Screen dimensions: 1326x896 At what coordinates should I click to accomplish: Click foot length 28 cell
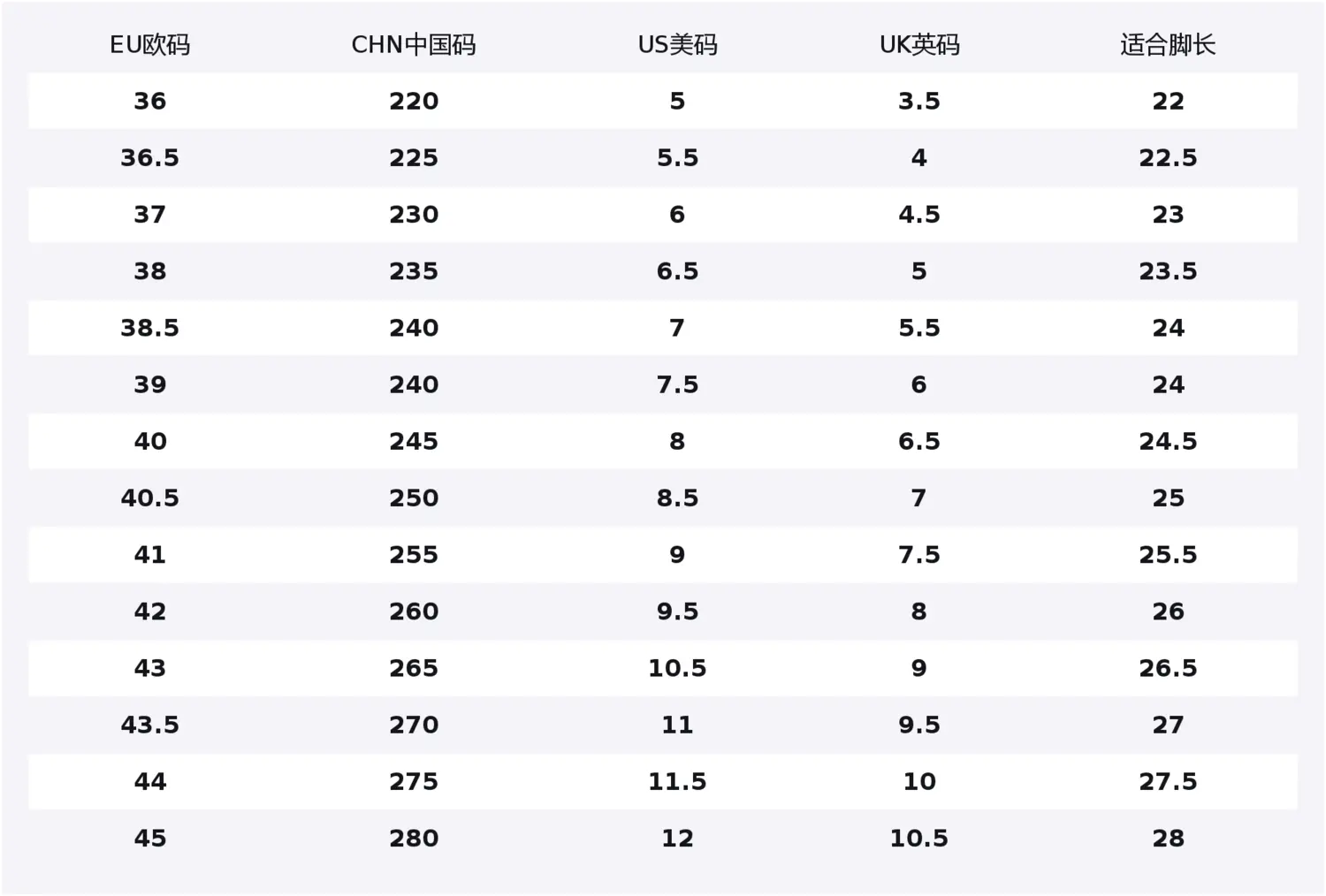coord(1168,838)
